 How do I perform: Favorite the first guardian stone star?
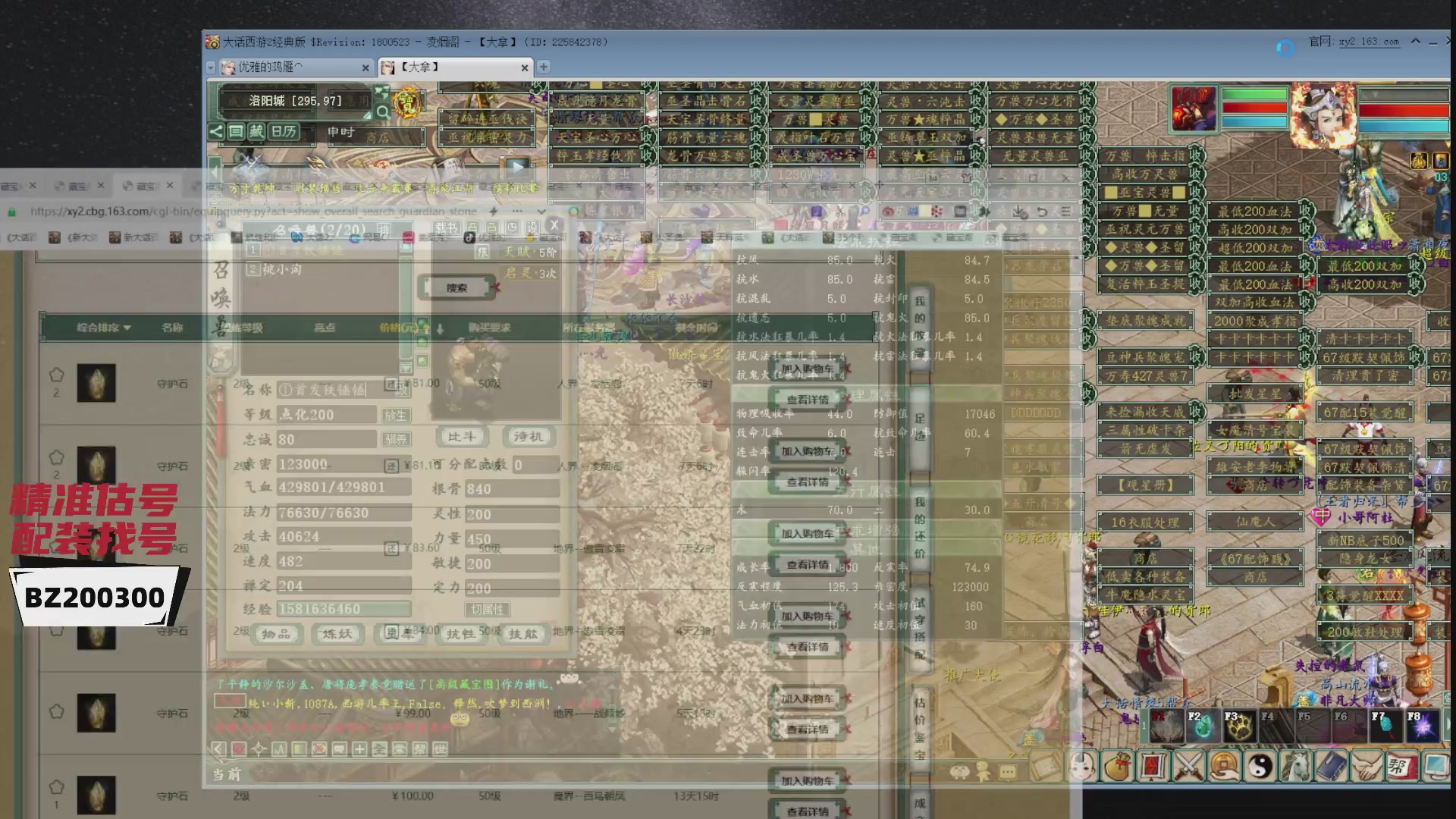click(x=56, y=375)
